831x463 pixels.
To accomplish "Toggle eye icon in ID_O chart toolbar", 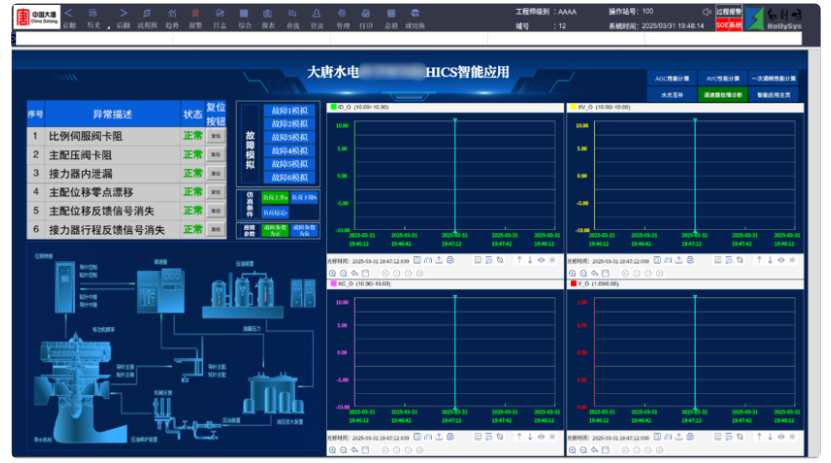I will tap(541, 260).
